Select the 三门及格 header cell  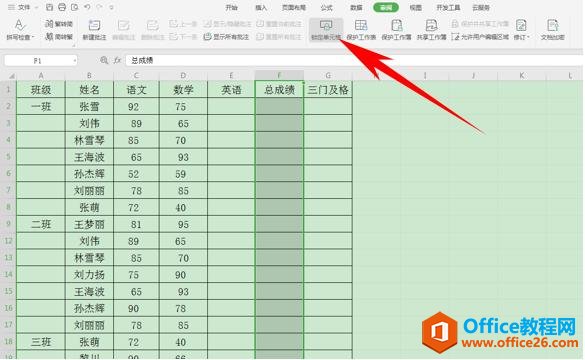(x=328, y=90)
